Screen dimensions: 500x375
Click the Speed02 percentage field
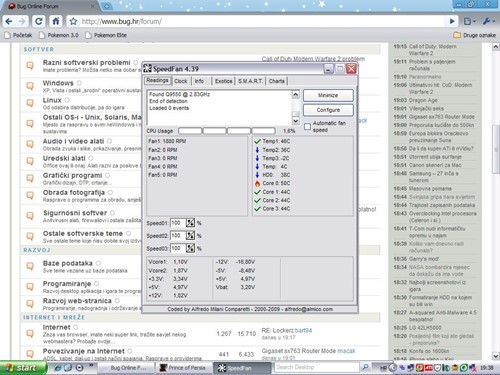(178, 236)
